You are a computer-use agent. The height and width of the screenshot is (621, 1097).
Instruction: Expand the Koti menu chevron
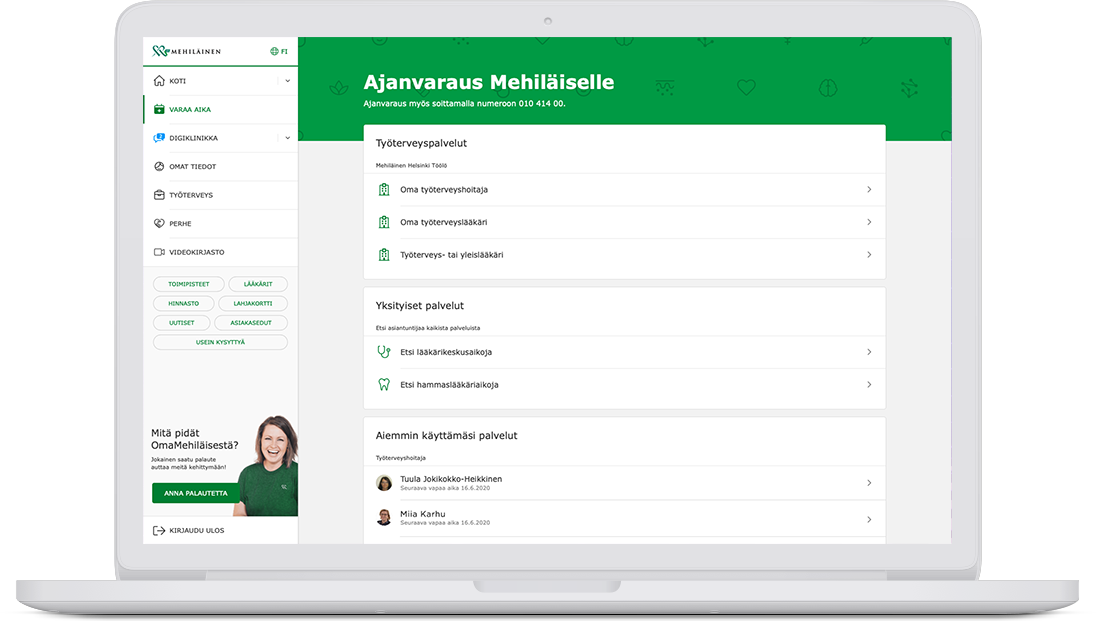tap(288, 81)
